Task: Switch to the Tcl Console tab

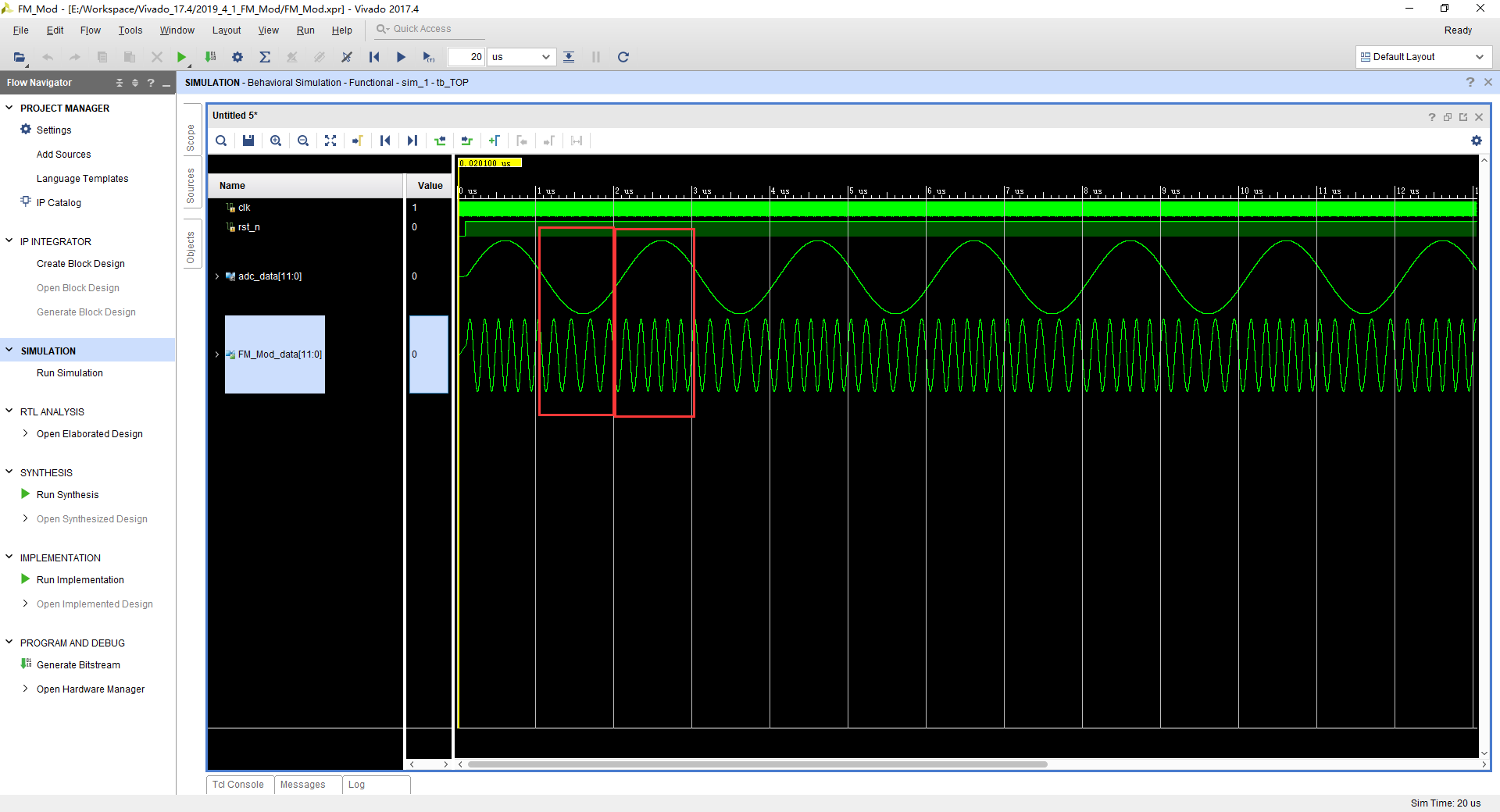Action: click(238, 785)
